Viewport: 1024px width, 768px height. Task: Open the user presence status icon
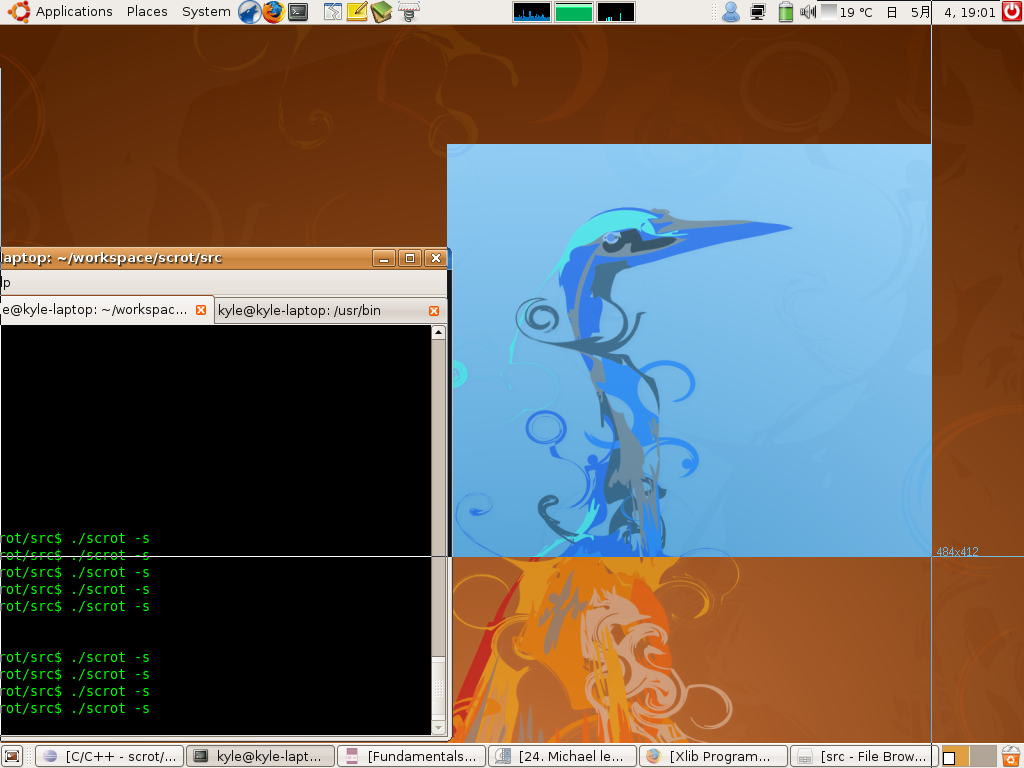731,12
